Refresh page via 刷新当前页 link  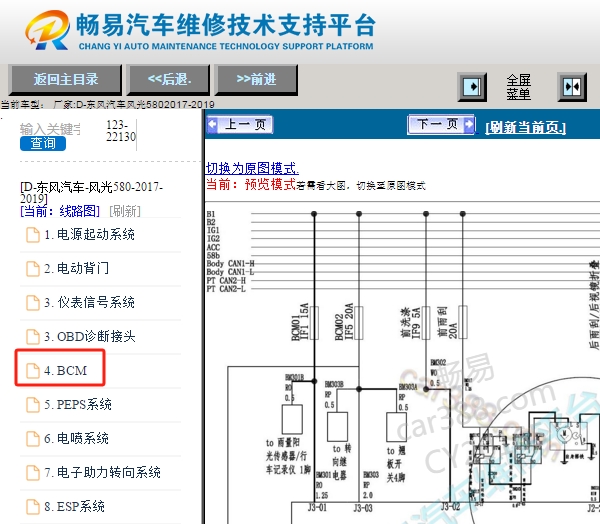pyautogui.click(x=525, y=127)
